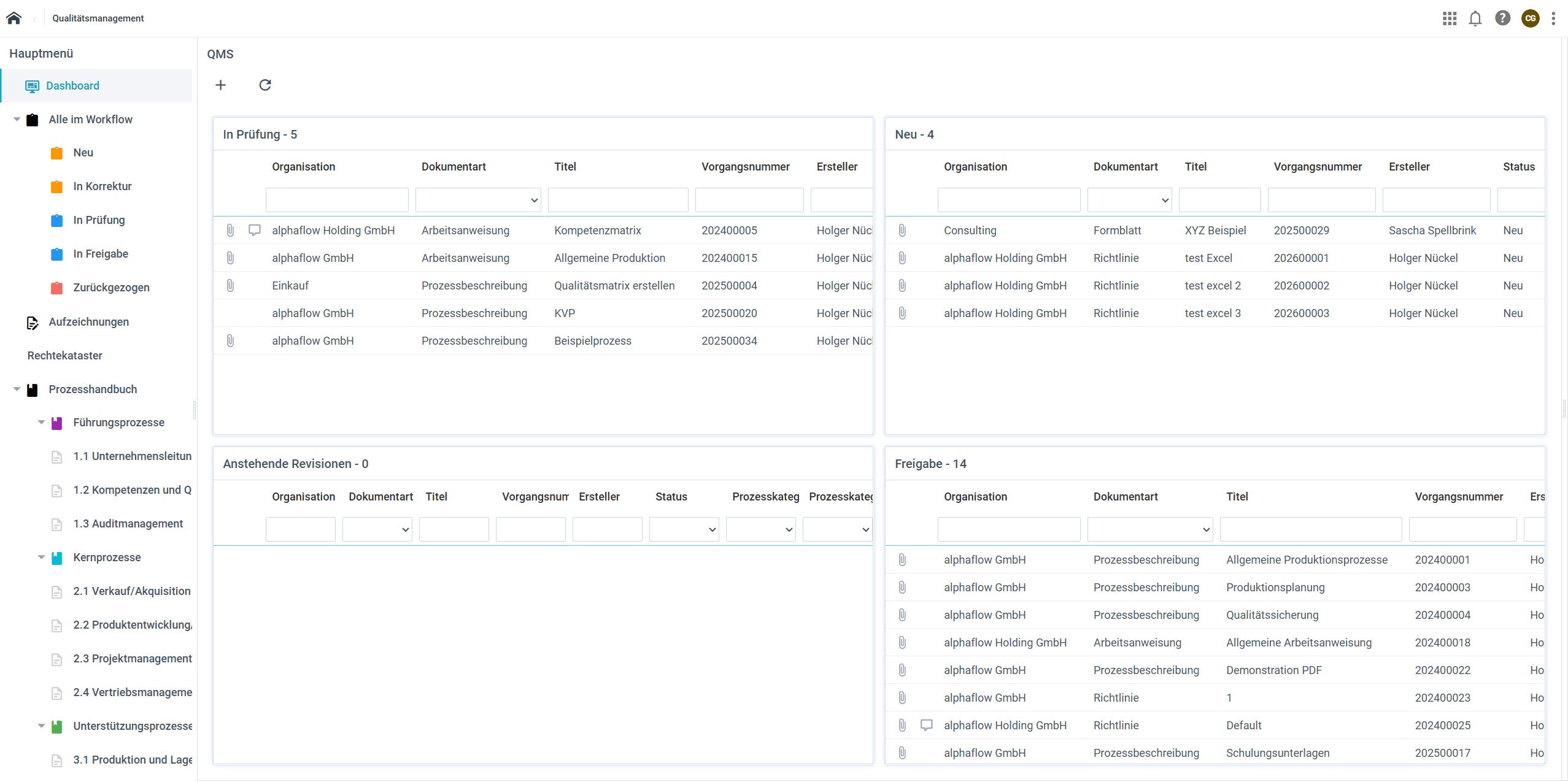Click Titel filter field in Neu panel

[x=1219, y=200]
